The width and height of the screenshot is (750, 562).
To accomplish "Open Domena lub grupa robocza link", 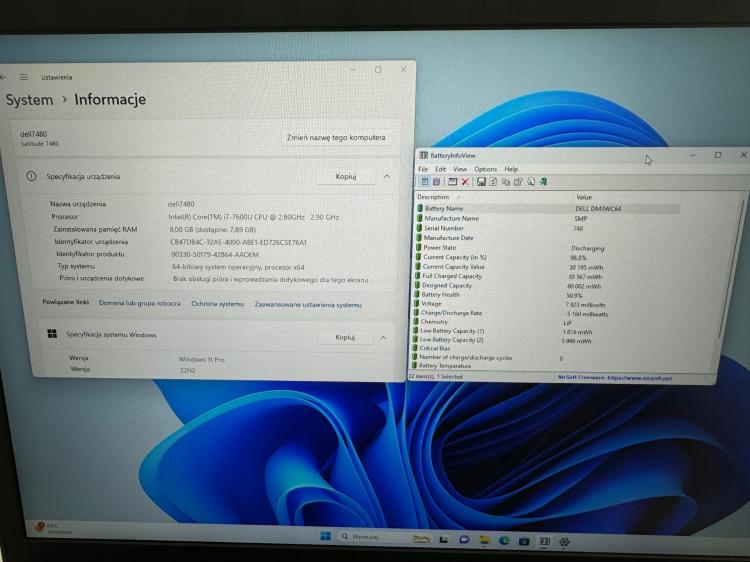I will pos(140,303).
